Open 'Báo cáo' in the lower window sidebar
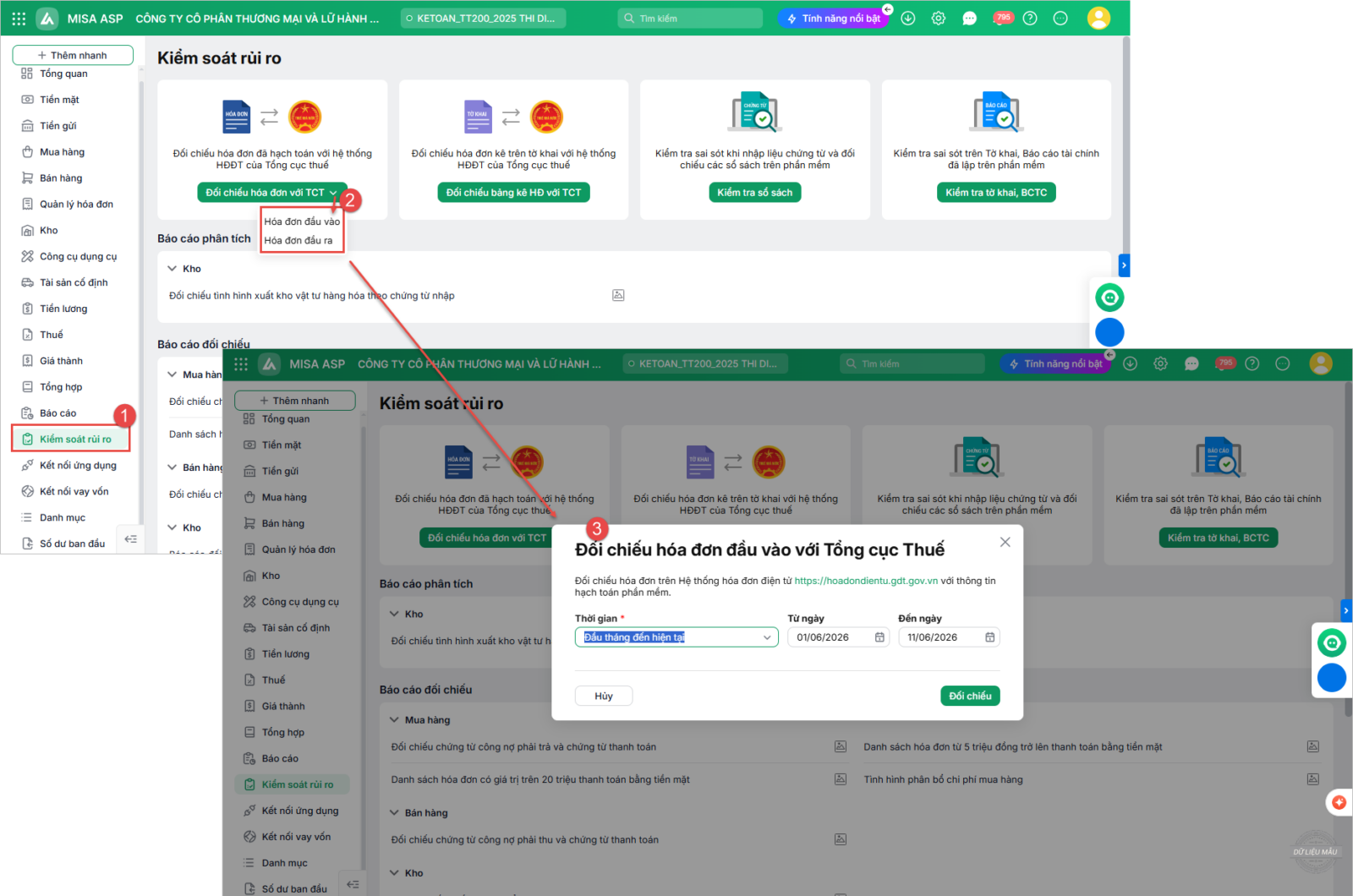The image size is (1353, 896). point(279,758)
